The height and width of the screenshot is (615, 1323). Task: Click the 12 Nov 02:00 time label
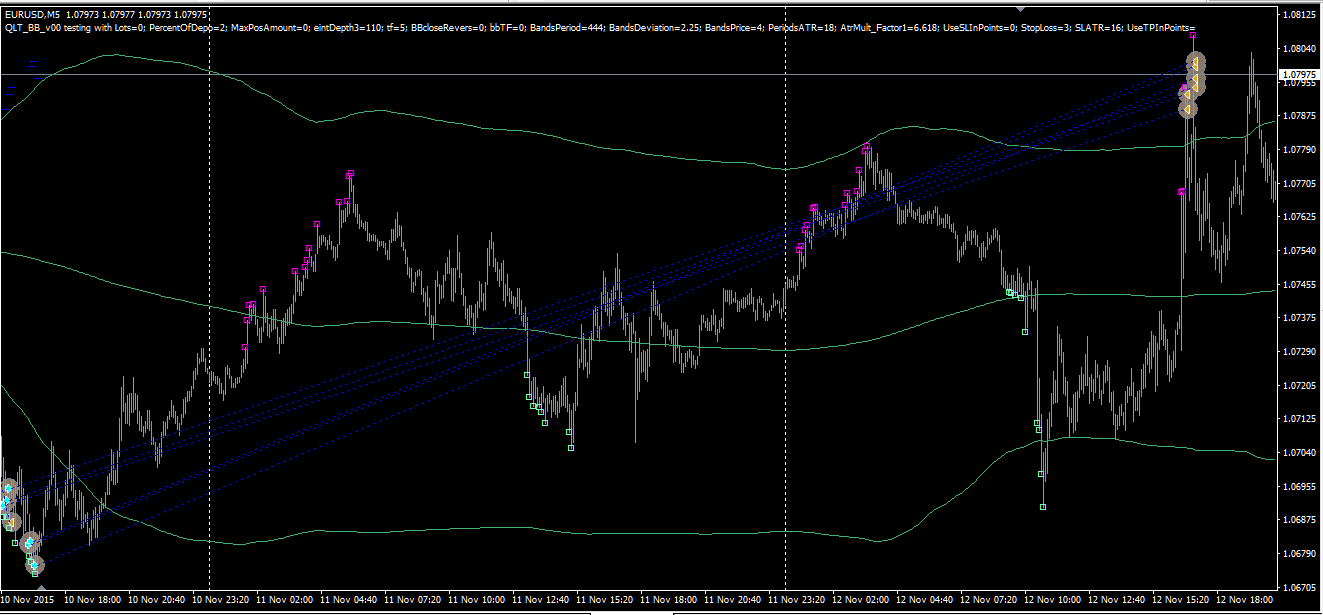862,600
